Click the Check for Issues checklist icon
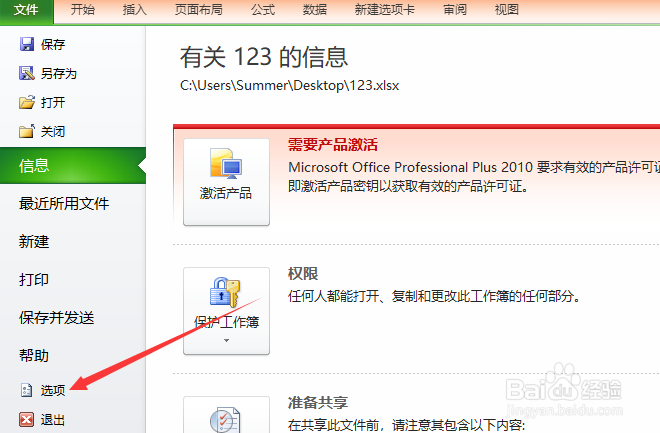660x433 pixels. [225, 420]
